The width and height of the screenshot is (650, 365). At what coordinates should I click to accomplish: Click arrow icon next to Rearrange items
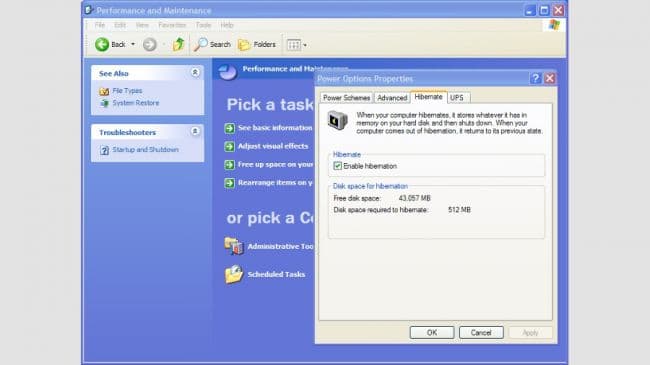[x=230, y=183]
